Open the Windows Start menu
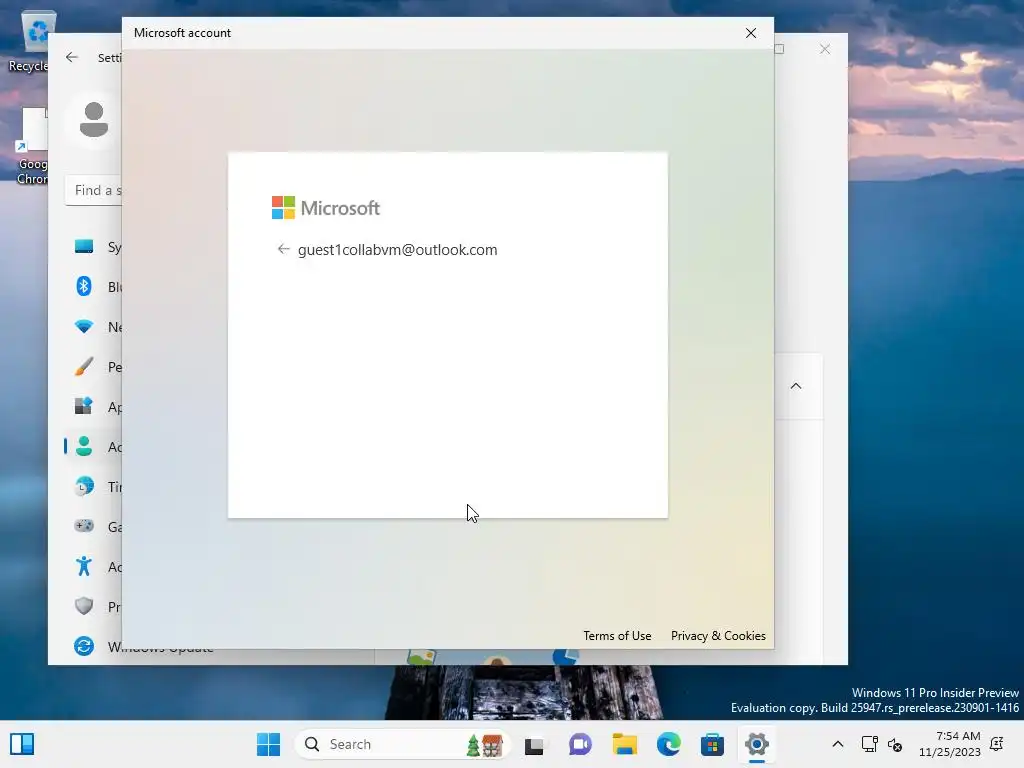1024x768 pixels. 268,744
